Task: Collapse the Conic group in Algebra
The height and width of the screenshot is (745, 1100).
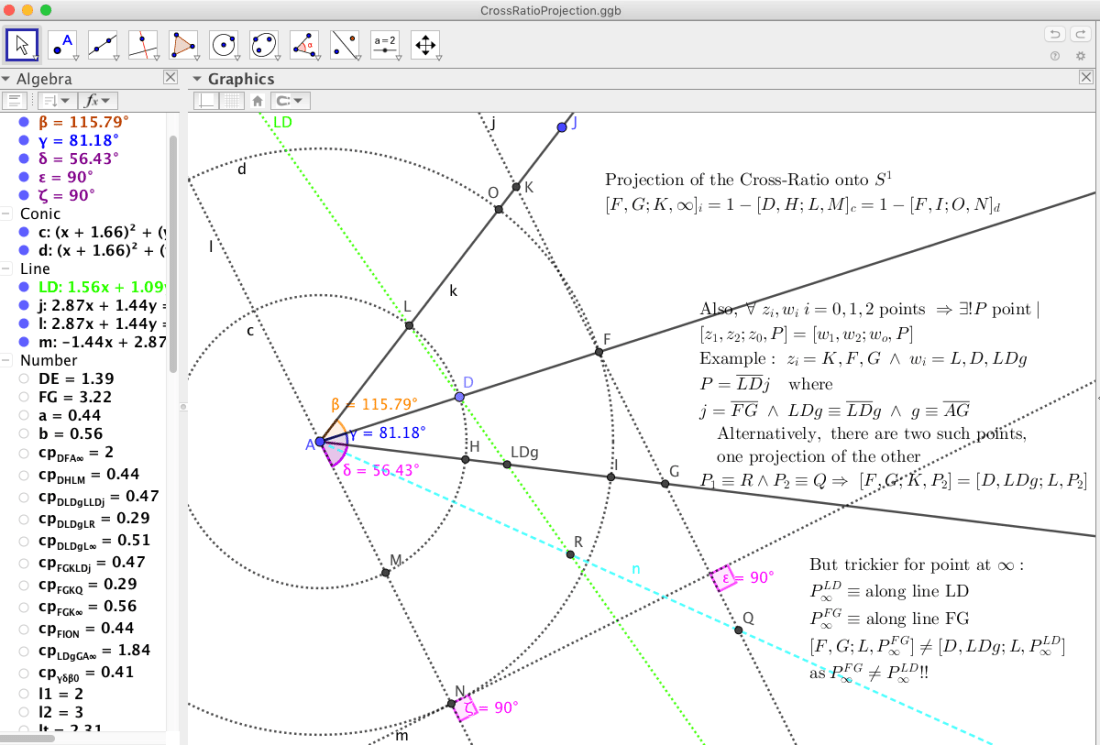Action: pyautogui.click(x=8, y=214)
